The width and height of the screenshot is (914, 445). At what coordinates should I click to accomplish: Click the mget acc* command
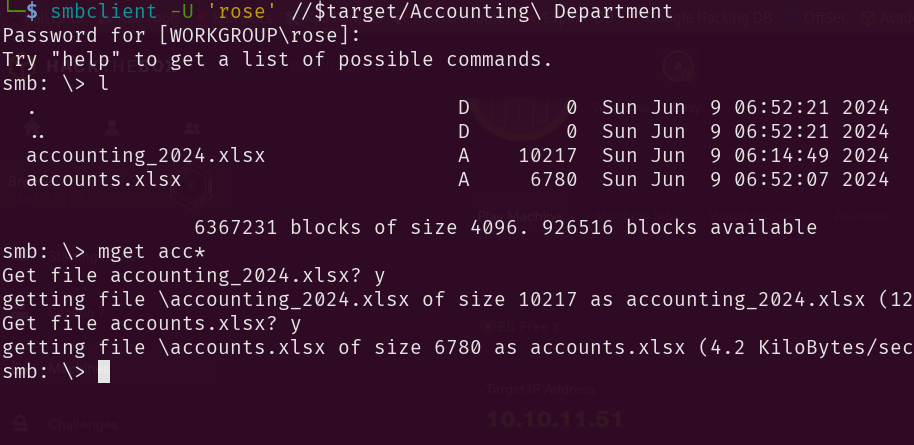pyautogui.click(x=151, y=252)
